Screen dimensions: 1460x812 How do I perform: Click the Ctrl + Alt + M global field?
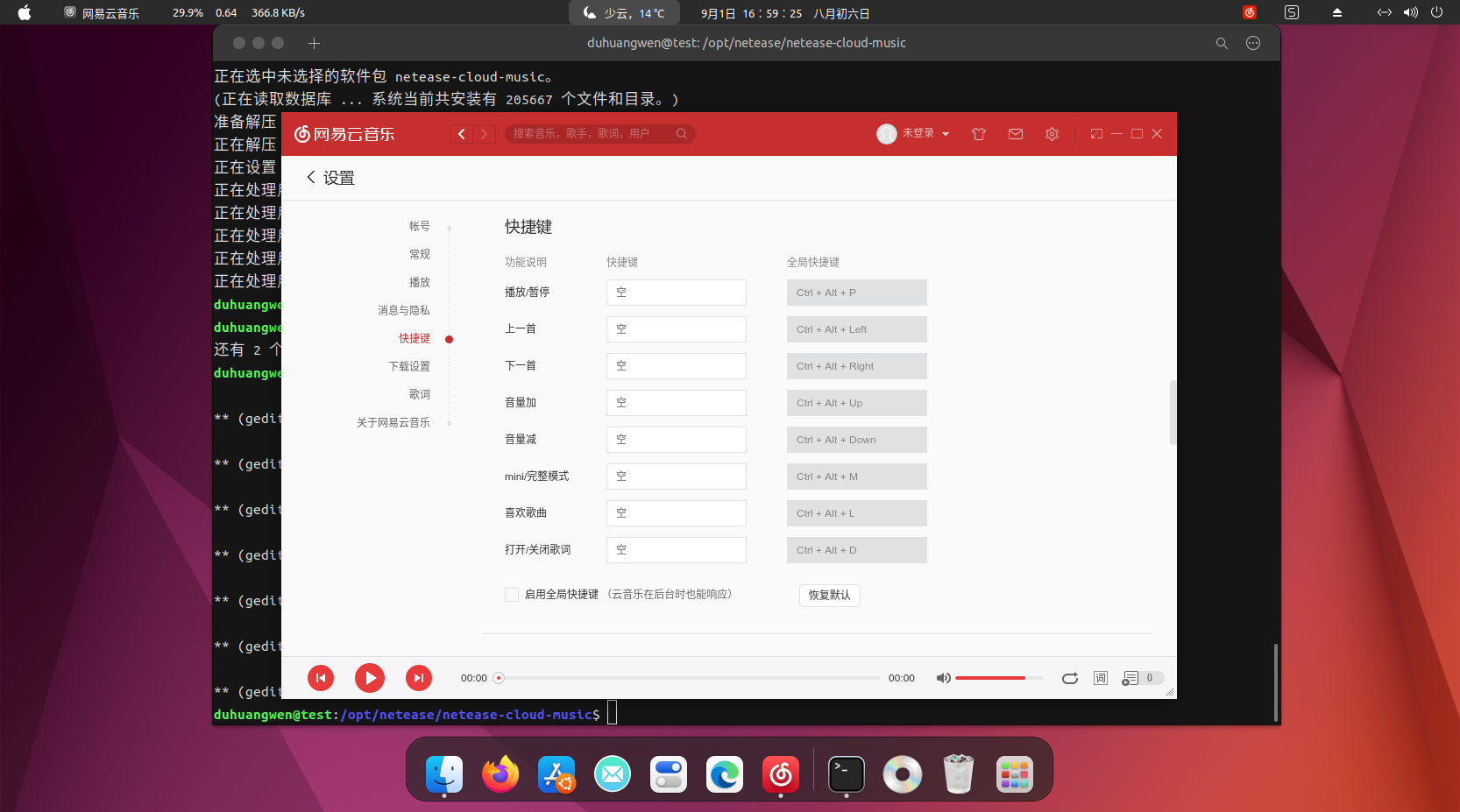click(x=857, y=477)
